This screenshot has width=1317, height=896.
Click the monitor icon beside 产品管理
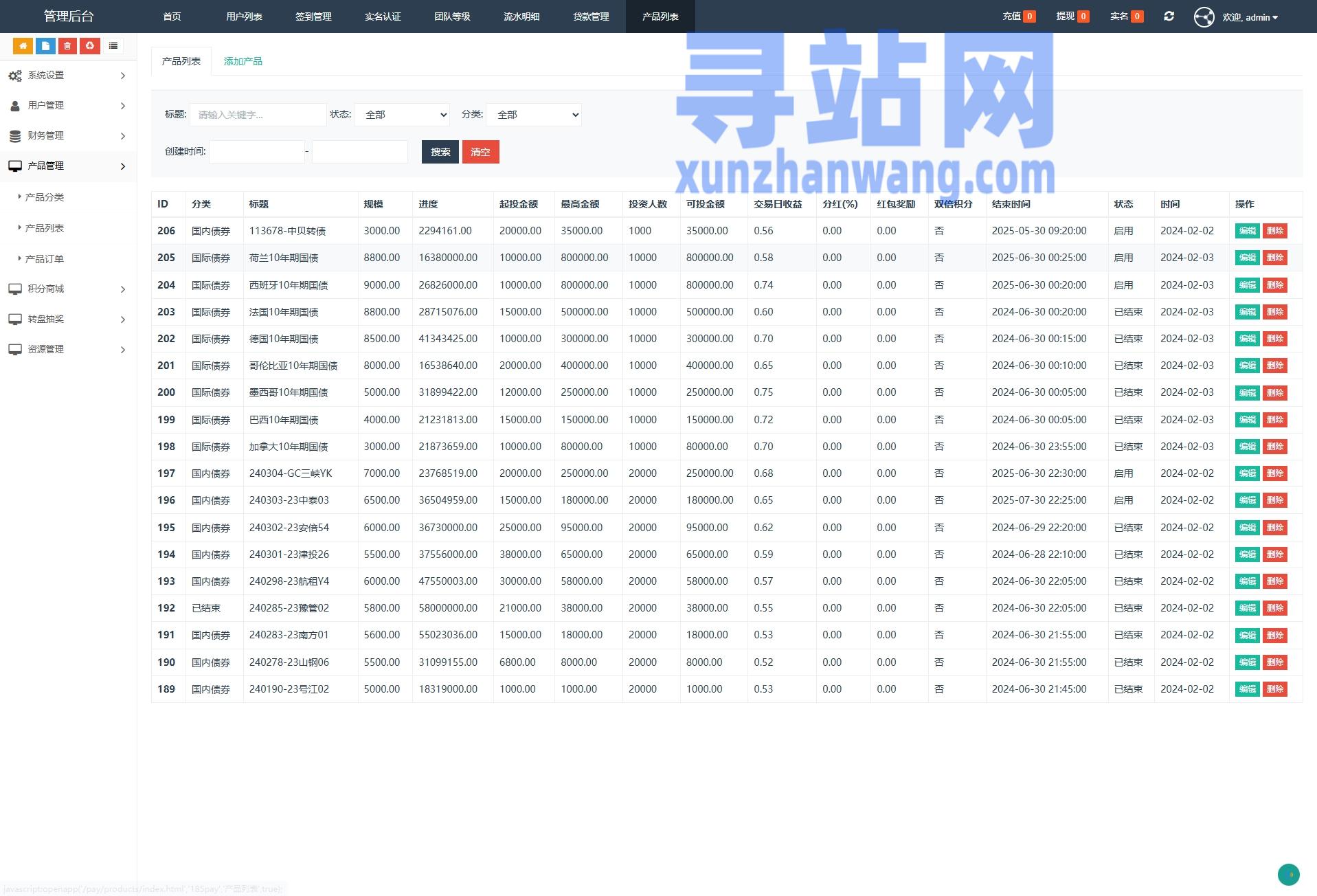tap(15, 166)
